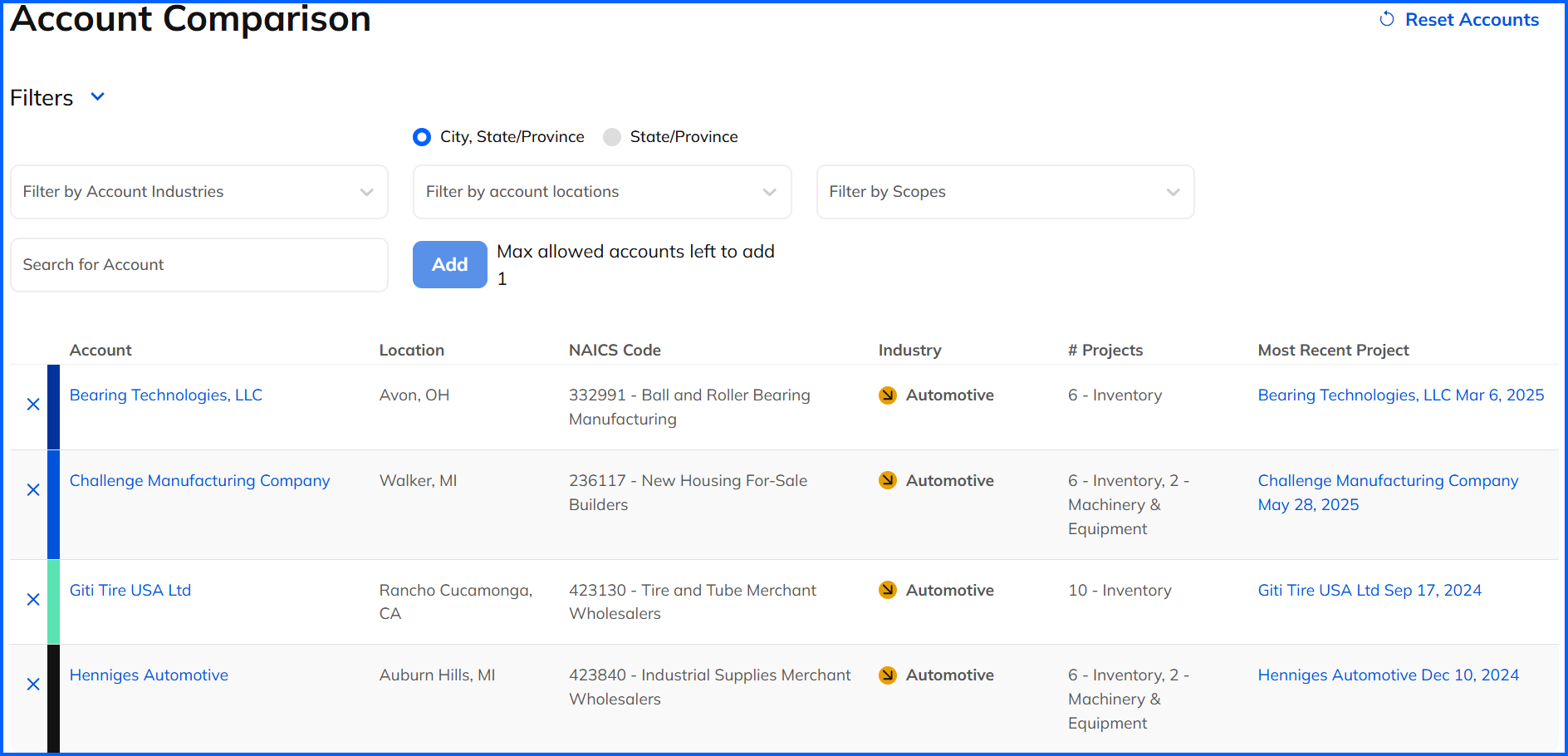Expand Filter by account locations dropdown

tap(602, 192)
